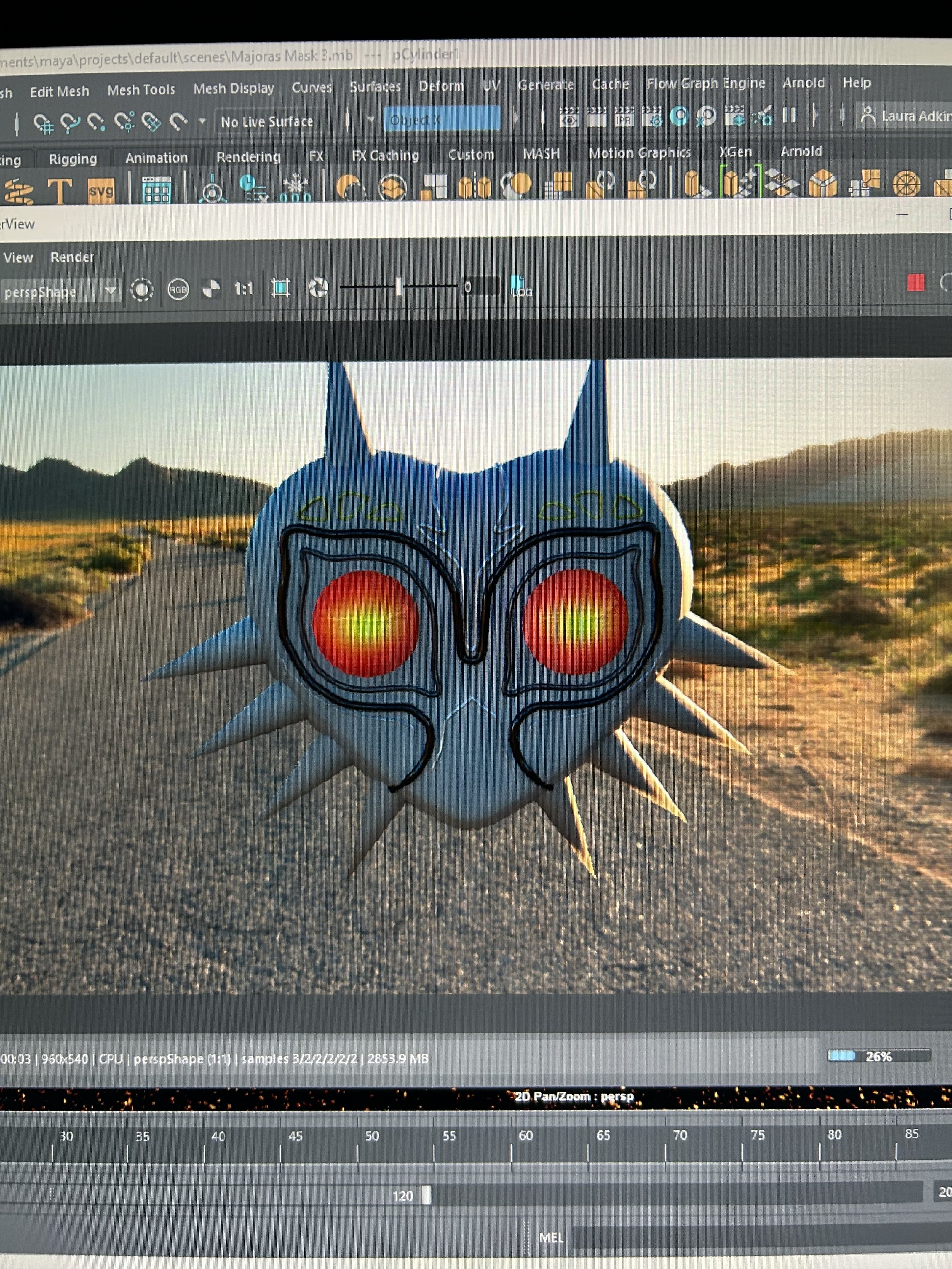The height and width of the screenshot is (1269, 952).
Task: Open the Arnold menu in menu bar
Action: point(804,83)
